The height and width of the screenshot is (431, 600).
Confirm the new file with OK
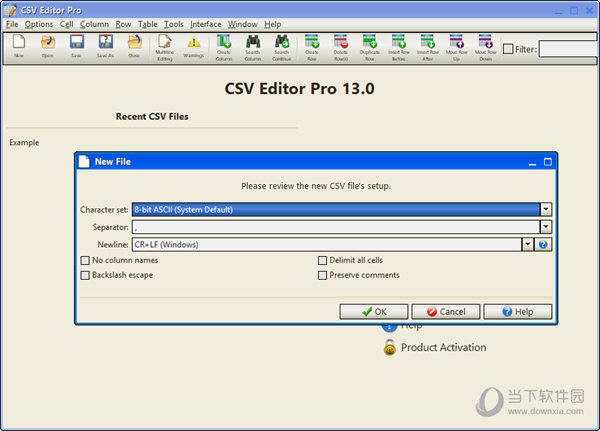(x=373, y=312)
